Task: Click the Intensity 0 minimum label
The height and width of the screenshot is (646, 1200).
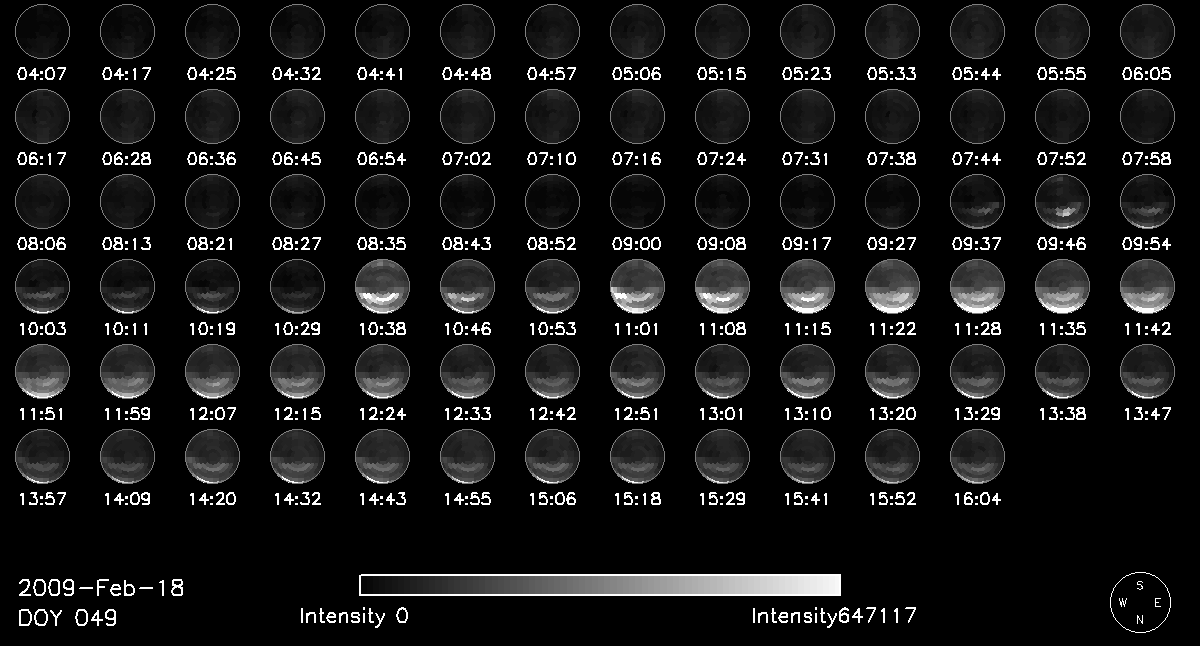Action: pos(353,616)
